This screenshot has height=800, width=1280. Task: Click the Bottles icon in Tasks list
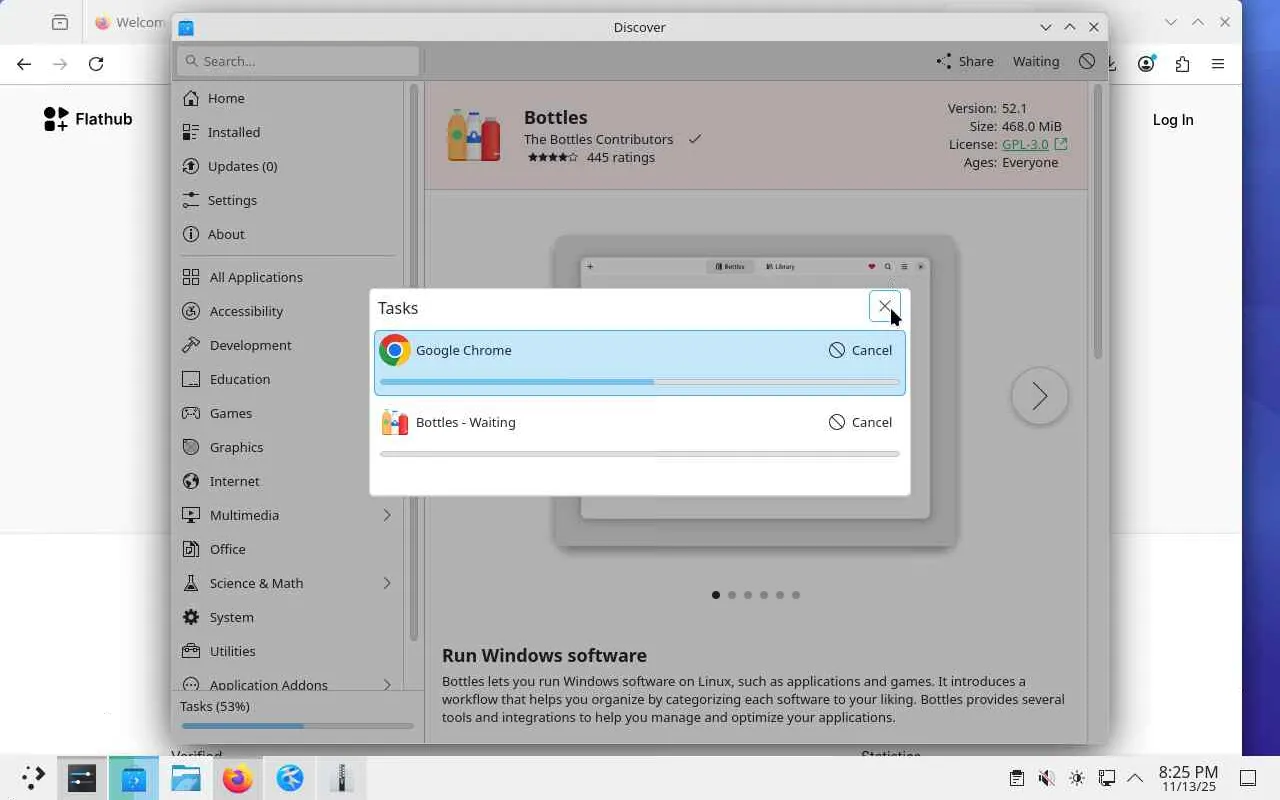coord(395,422)
